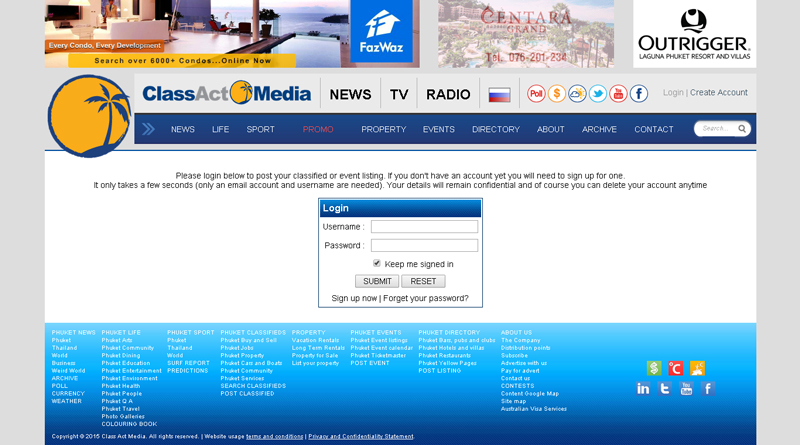
Task: Click the ClassAct Media logo
Action: point(227,93)
